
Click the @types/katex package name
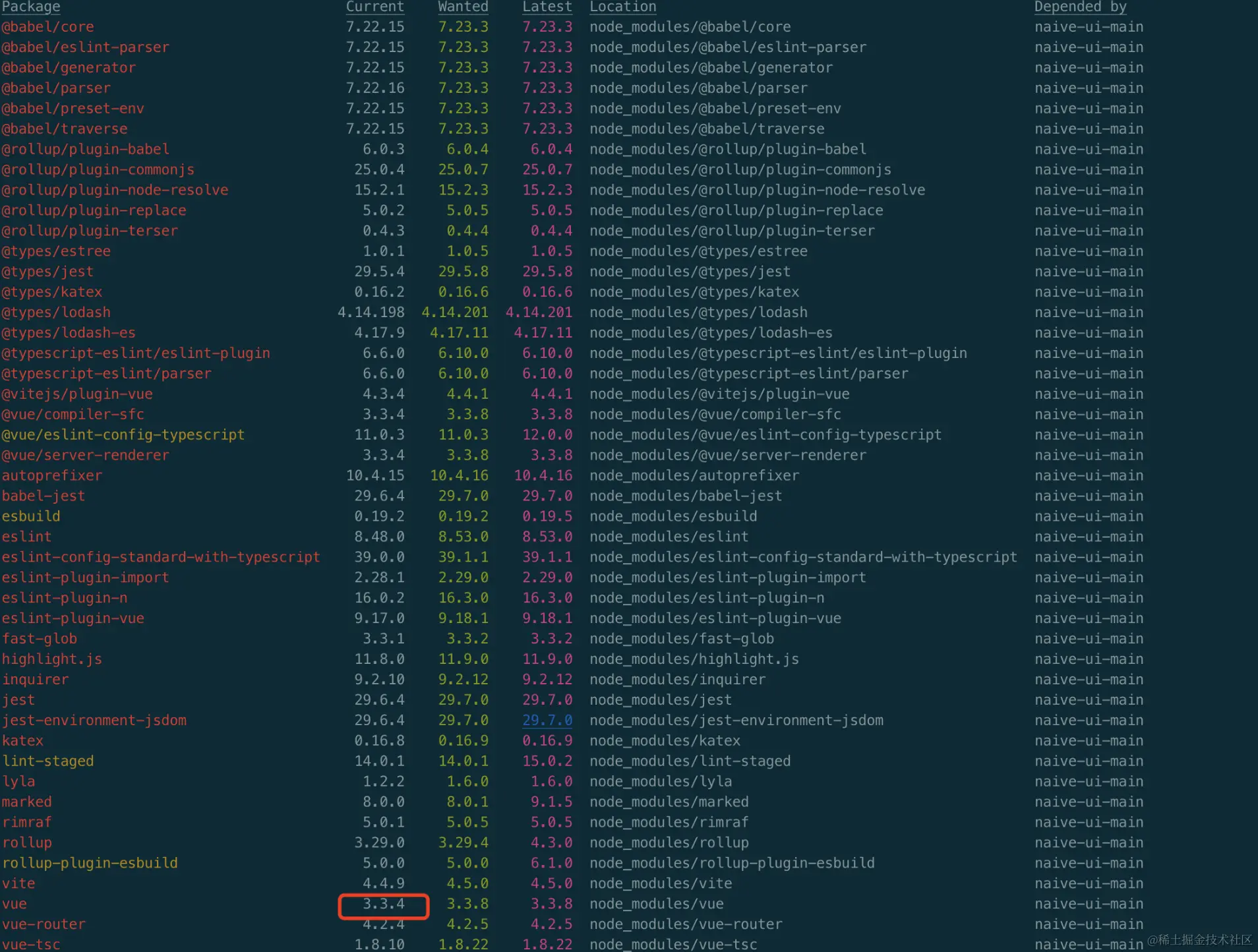coord(52,293)
